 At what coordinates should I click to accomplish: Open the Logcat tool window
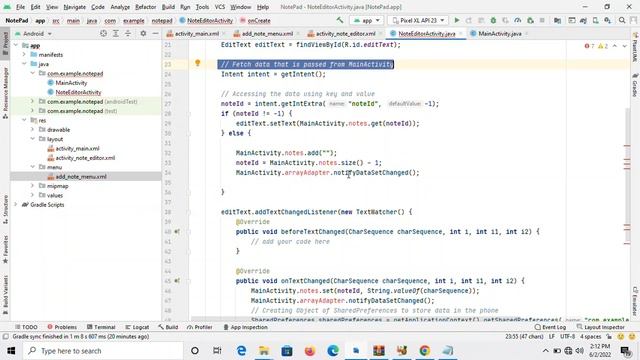[137, 327]
